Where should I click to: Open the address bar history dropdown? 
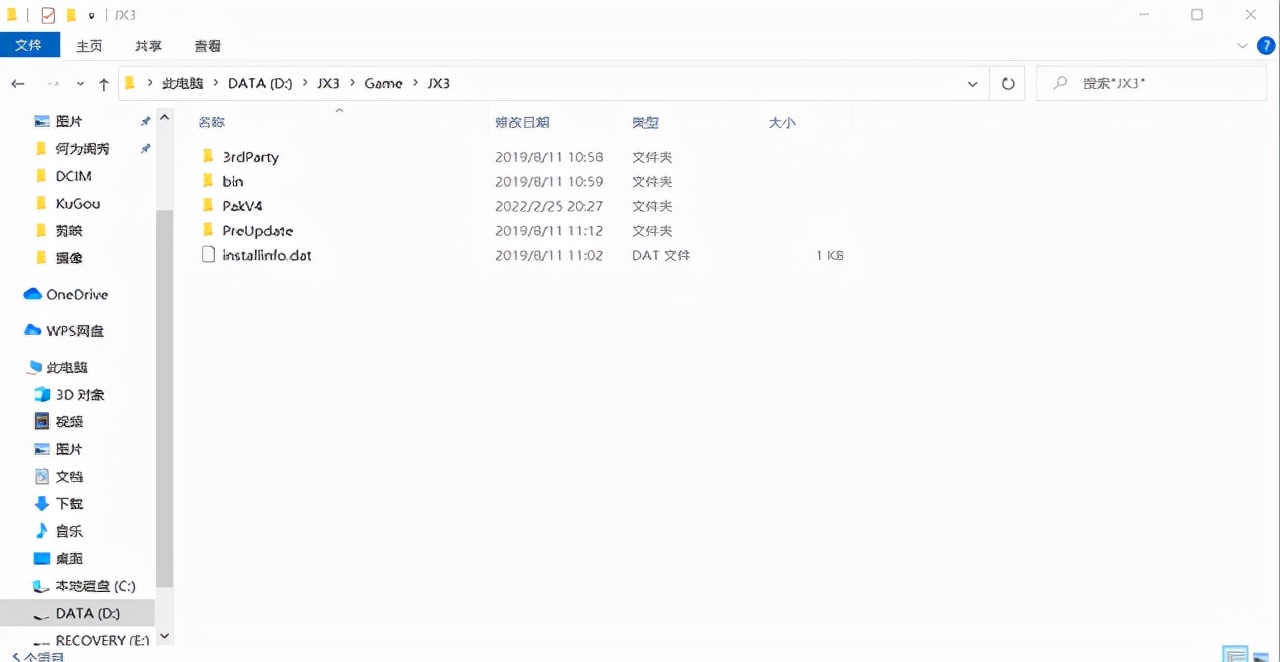tap(972, 84)
